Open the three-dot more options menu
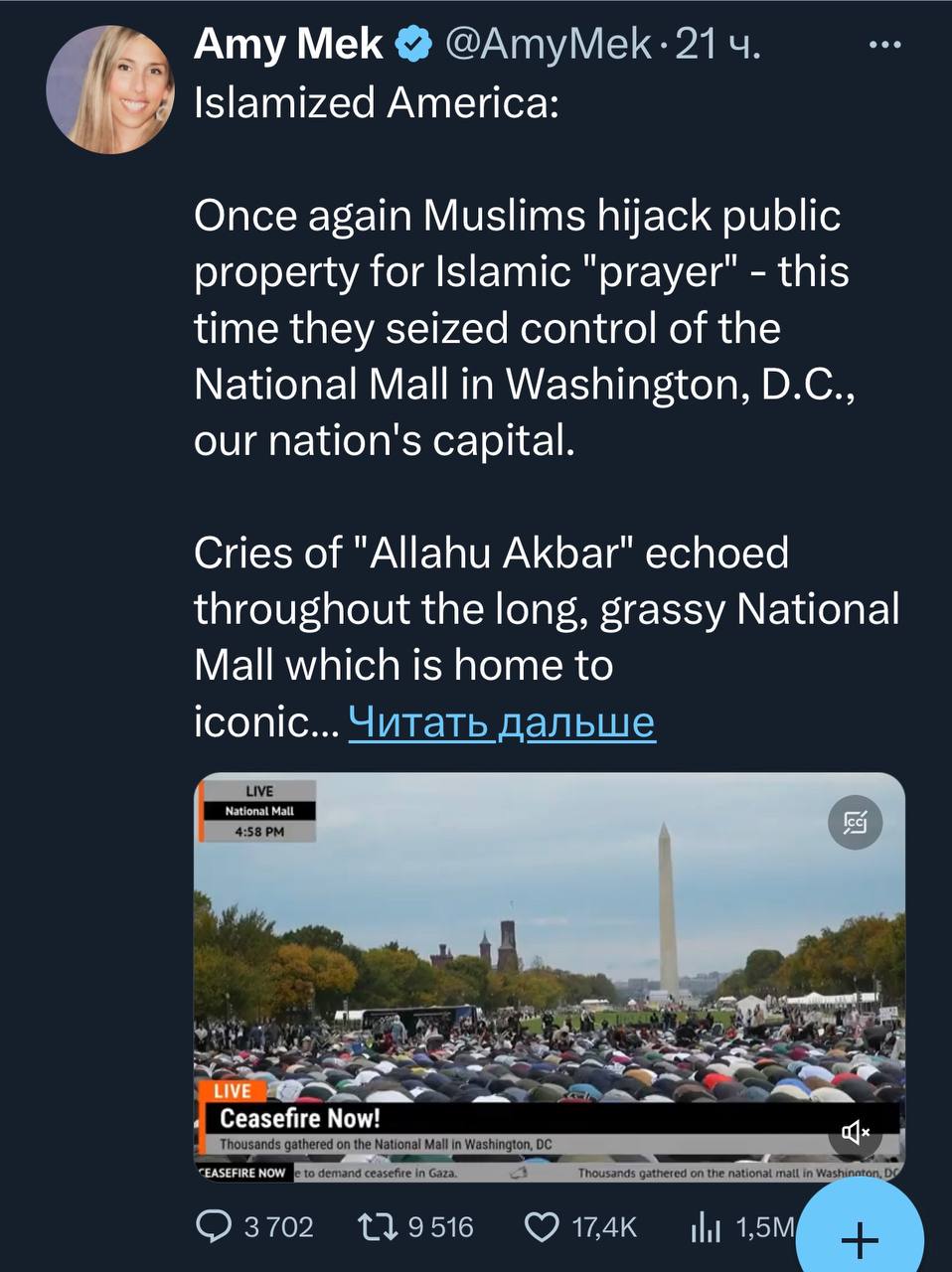Image resolution: width=952 pixels, height=1272 pixels. click(883, 46)
